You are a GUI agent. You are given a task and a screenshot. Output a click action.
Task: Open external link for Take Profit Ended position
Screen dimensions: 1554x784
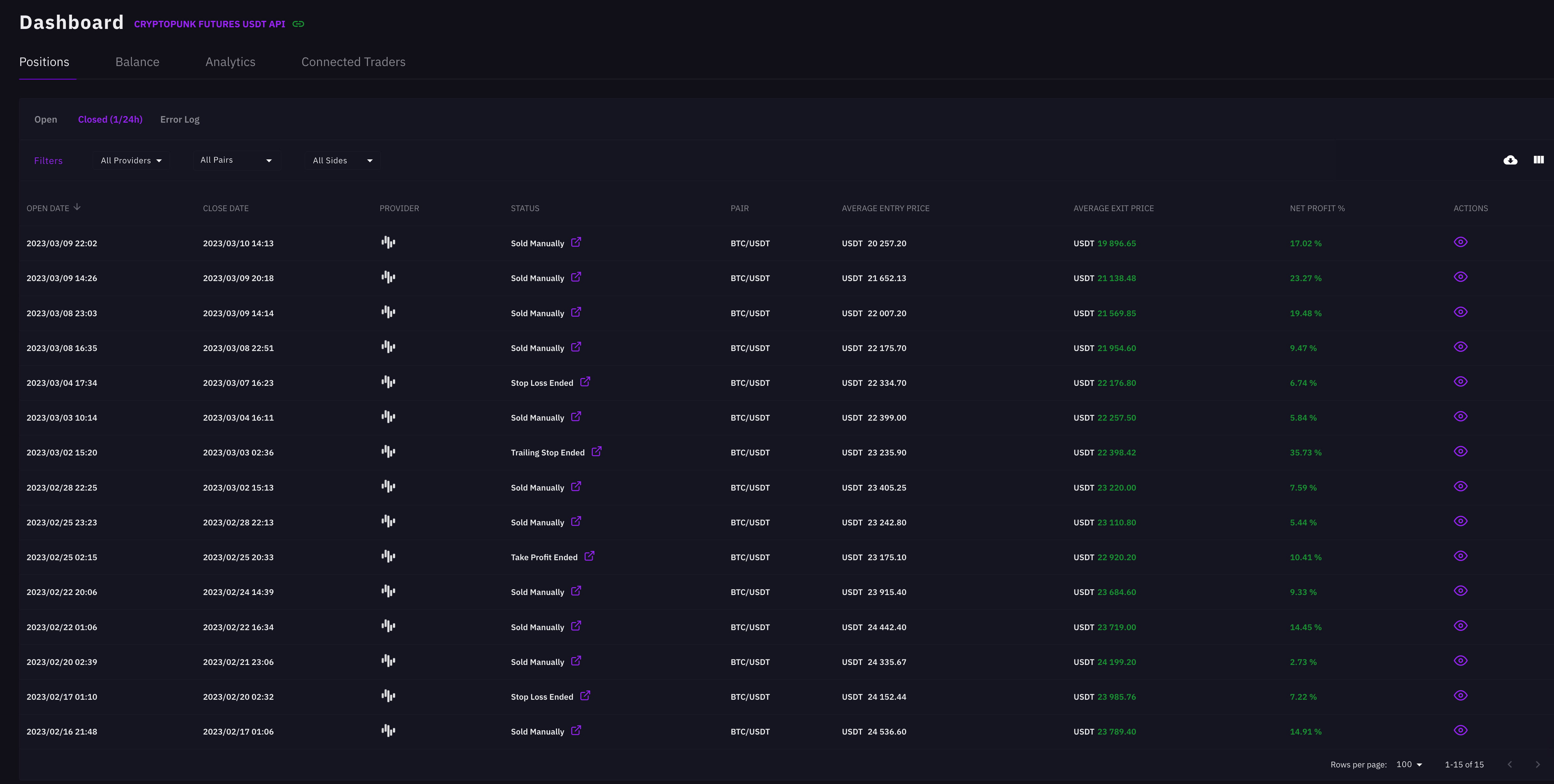(590, 556)
